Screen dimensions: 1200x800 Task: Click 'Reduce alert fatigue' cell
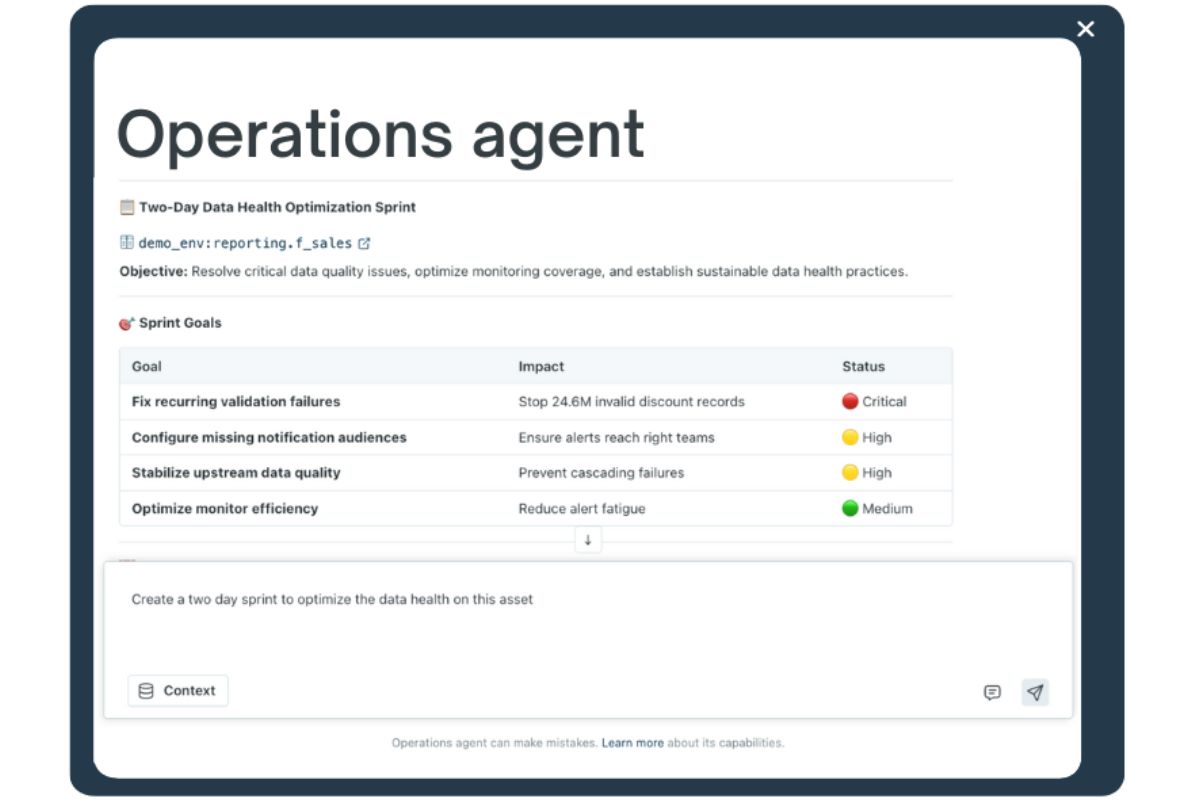582,509
